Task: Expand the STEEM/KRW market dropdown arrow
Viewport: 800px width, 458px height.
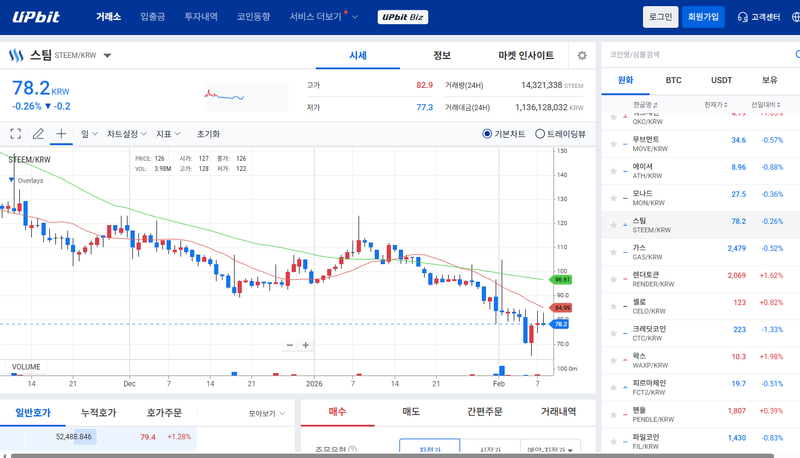Action: [107, 56]
